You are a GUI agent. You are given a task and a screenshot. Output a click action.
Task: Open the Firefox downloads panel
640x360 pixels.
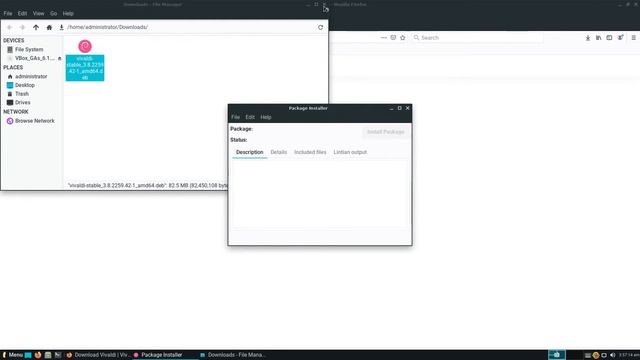(588, 38)
